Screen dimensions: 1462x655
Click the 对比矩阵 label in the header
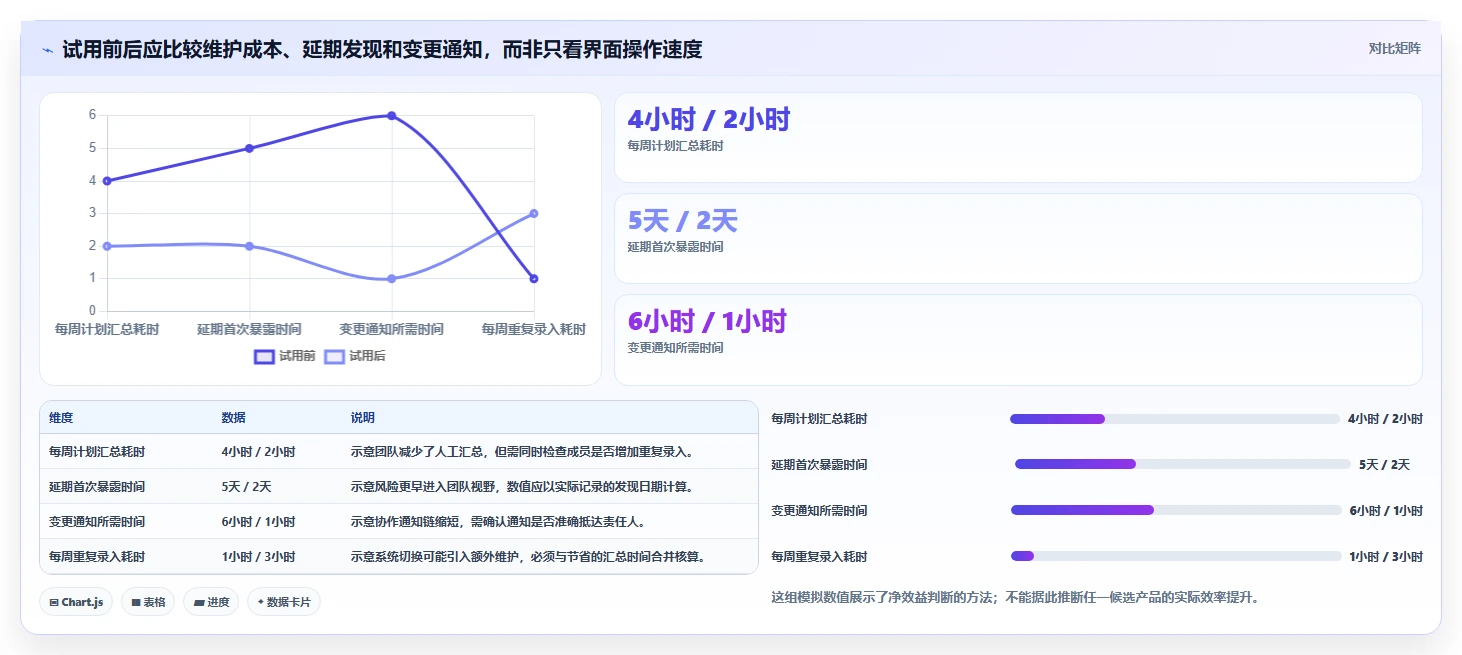click(1394, 48)
